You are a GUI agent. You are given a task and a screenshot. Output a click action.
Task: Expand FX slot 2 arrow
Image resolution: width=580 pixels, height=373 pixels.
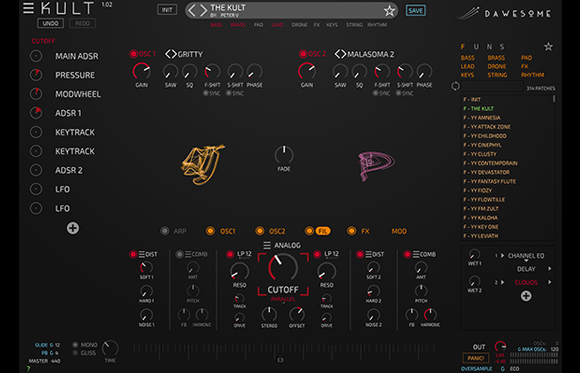(x=502, y=282)
